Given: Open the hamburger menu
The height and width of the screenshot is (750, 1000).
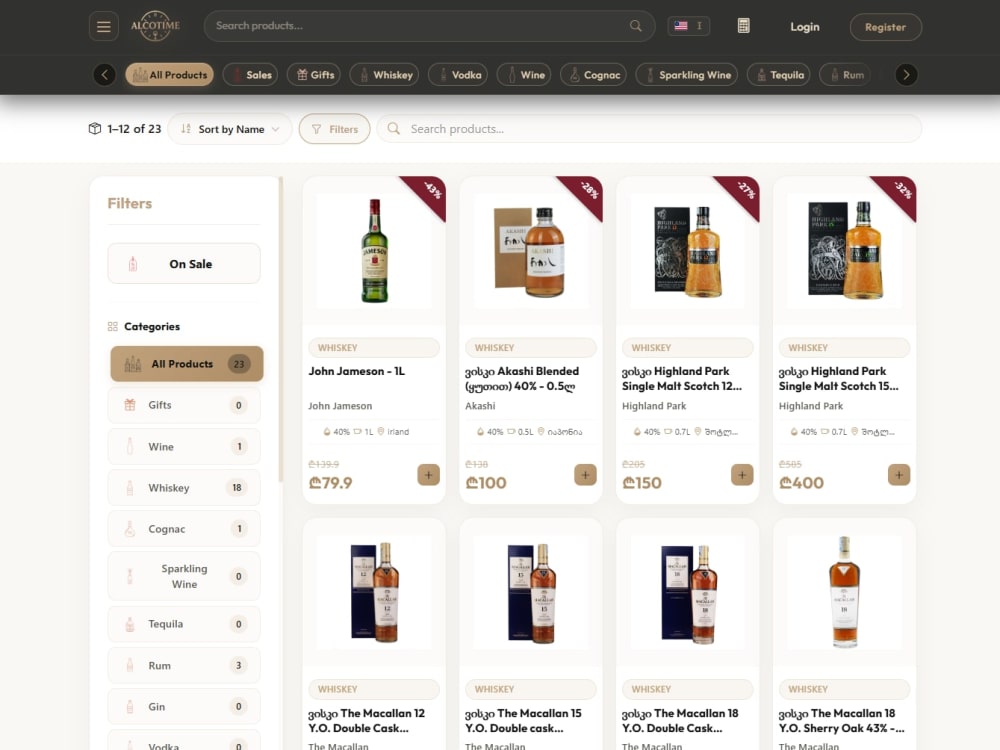Looking at the screenshot, I should click(x=103, y=27).
